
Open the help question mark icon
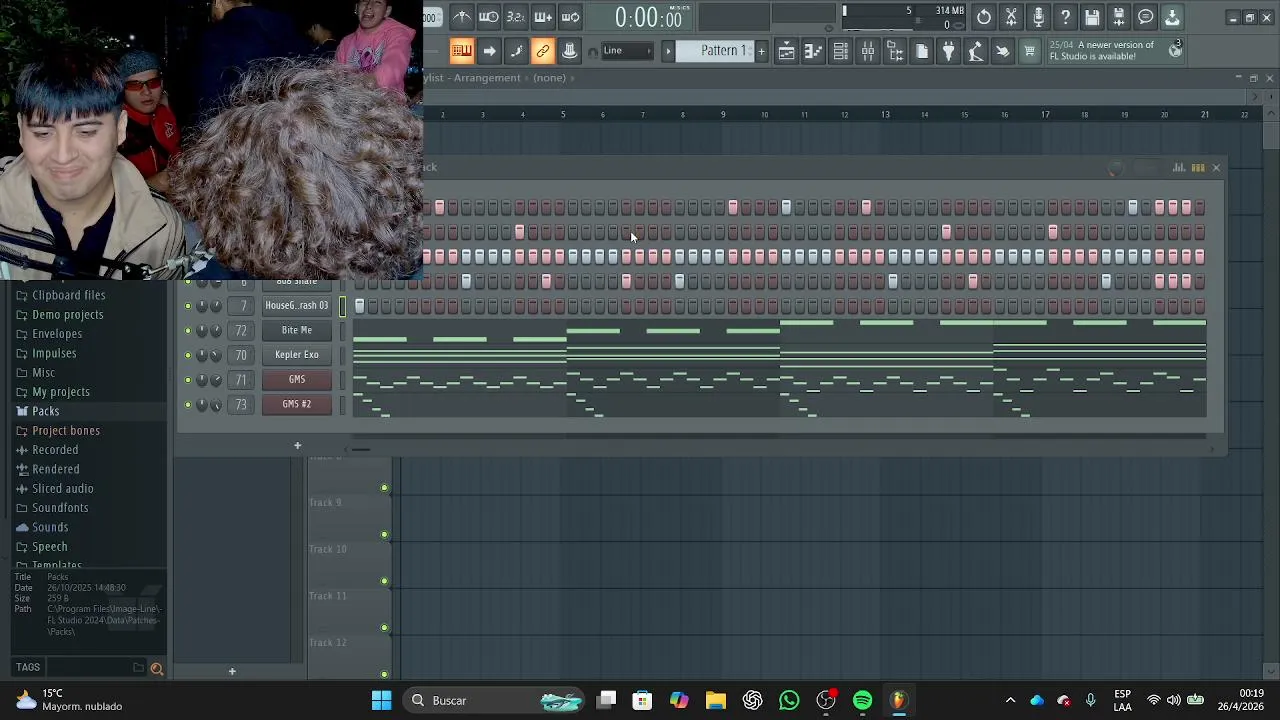(x=1065, y=17)
